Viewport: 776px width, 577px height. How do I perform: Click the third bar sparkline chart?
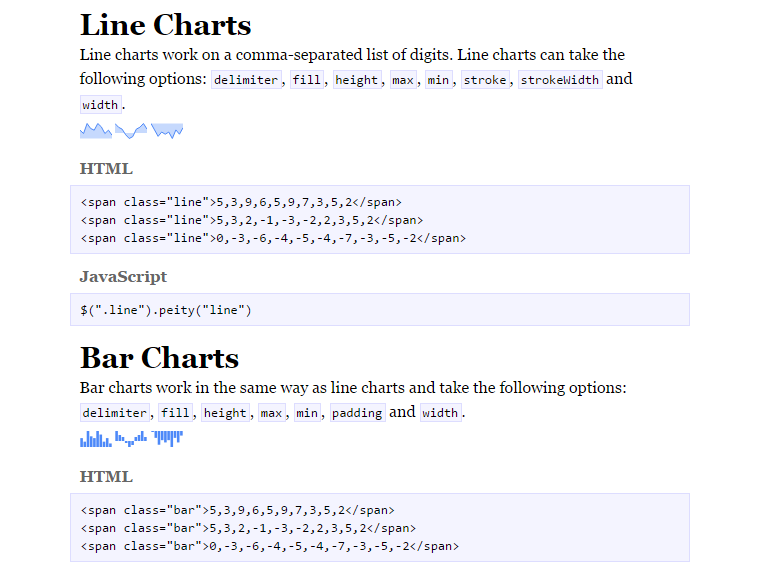(167, 438)
